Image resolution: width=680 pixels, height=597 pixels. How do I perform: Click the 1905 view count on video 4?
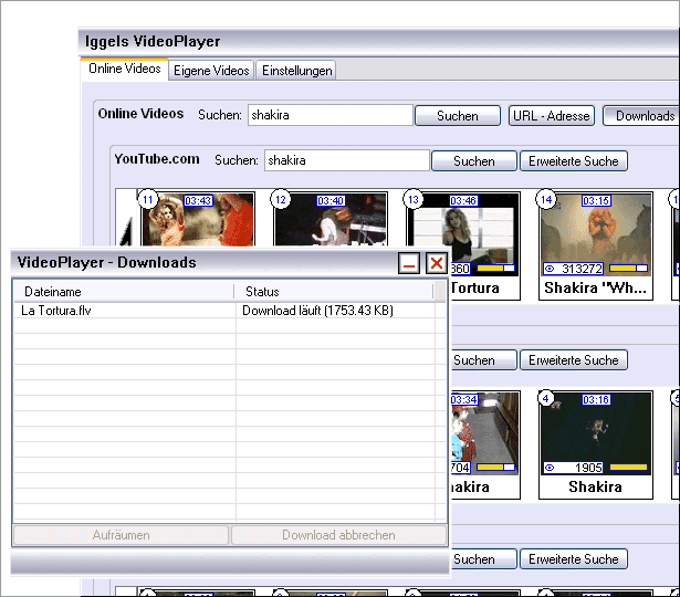pos(588,468)
